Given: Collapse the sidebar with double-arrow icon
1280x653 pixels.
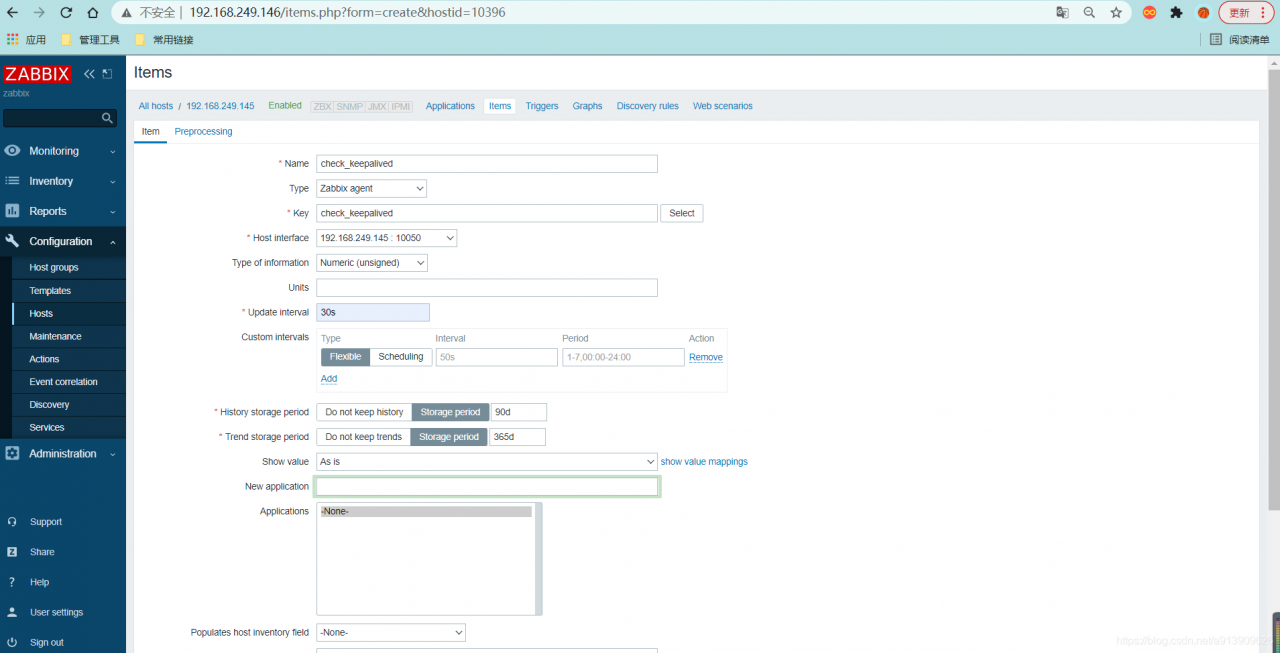Looking at the screenshot, I should pos(89,74).
